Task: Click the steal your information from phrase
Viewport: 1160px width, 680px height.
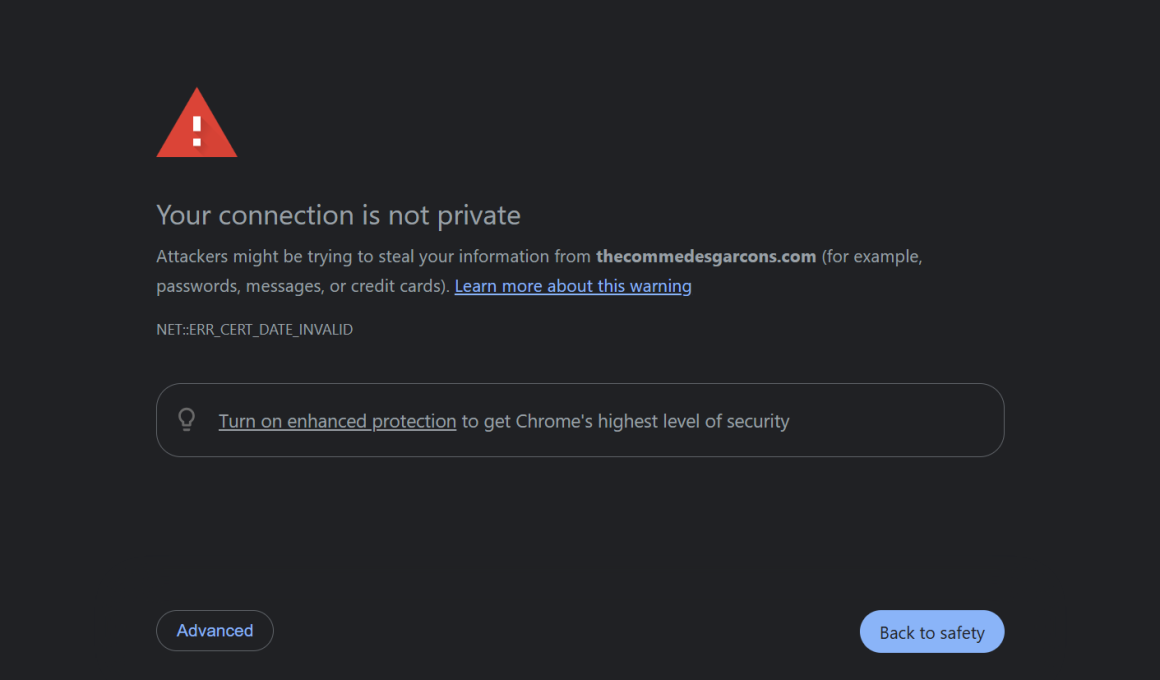Action: point(485,257)
